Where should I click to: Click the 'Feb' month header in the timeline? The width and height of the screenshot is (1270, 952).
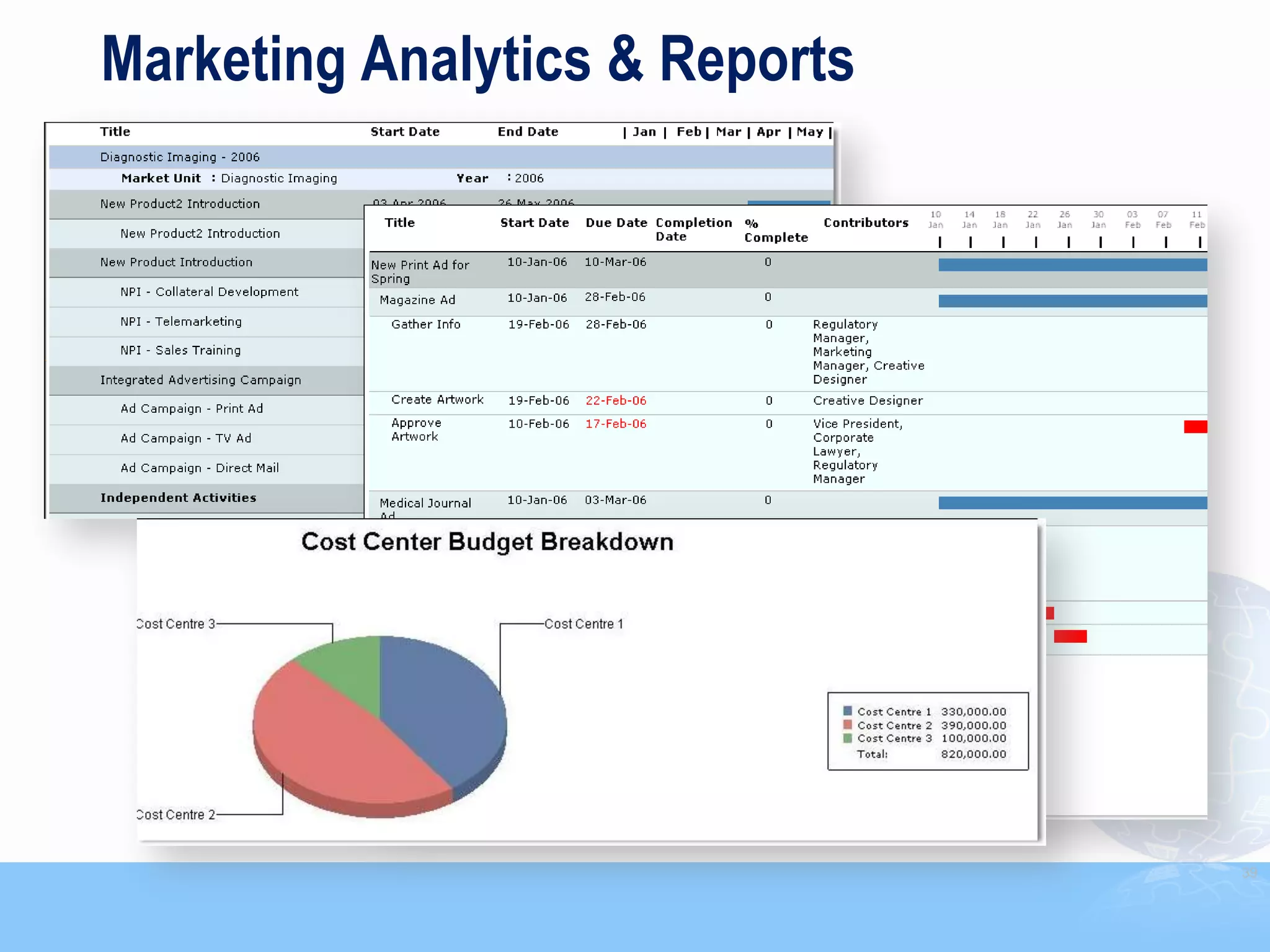689,131
